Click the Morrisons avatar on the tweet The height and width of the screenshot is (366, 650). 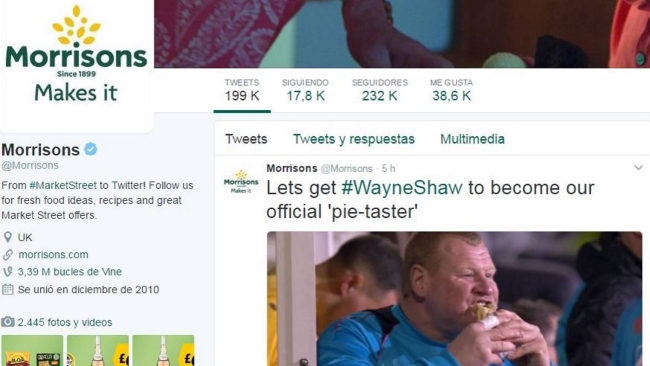click(241, 181)
